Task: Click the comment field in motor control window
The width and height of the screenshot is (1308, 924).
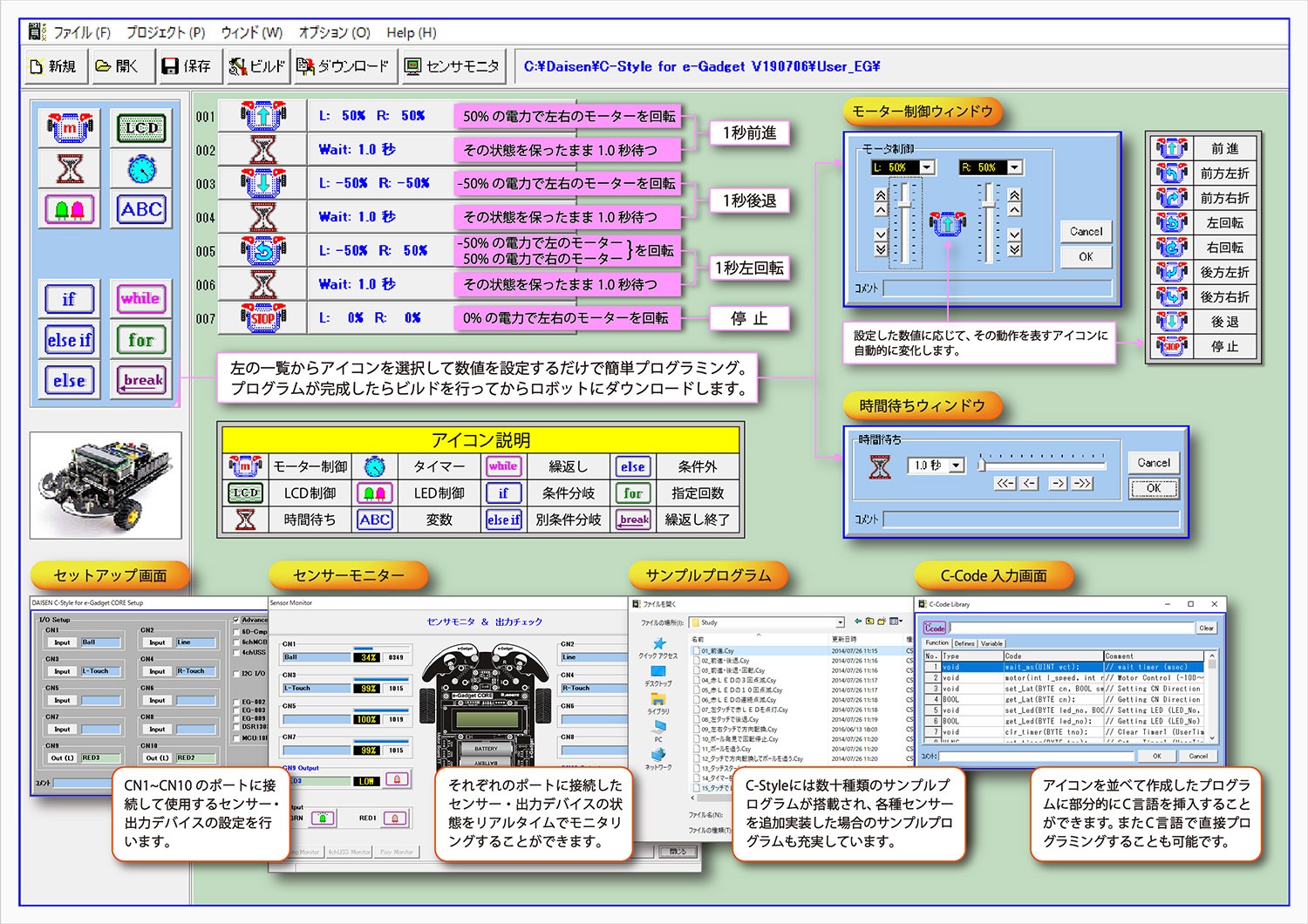Action: click(998, 288)
